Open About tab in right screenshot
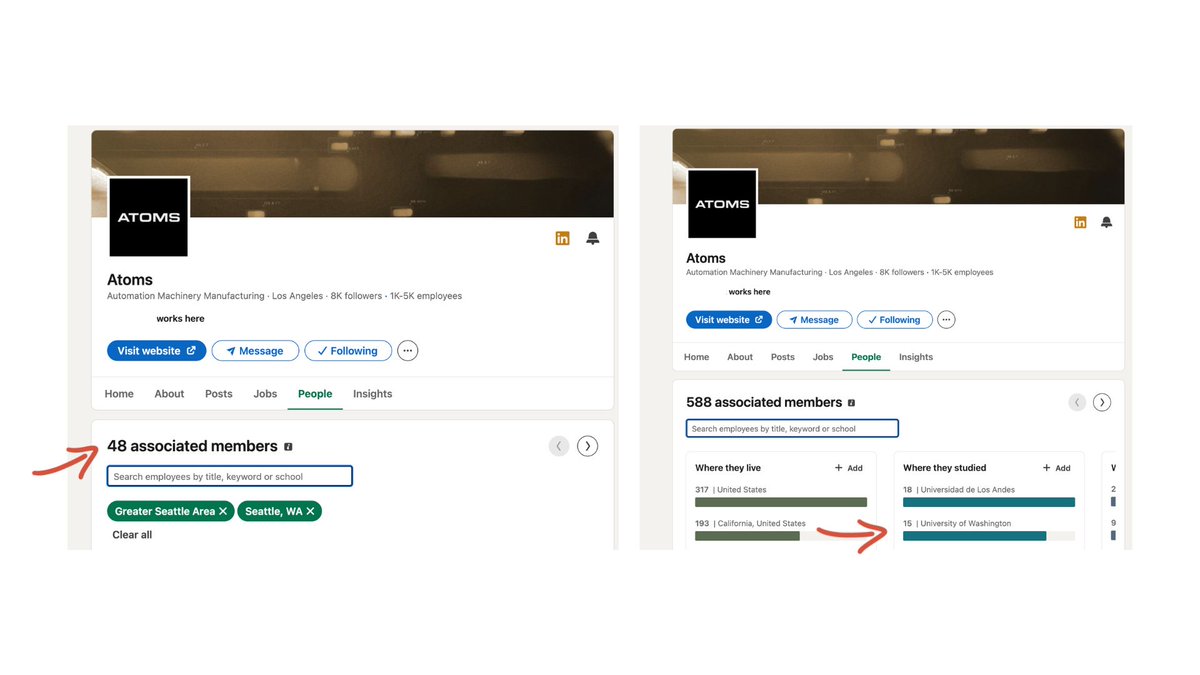This screenshot has width=1200, height=675. point(740,357)
